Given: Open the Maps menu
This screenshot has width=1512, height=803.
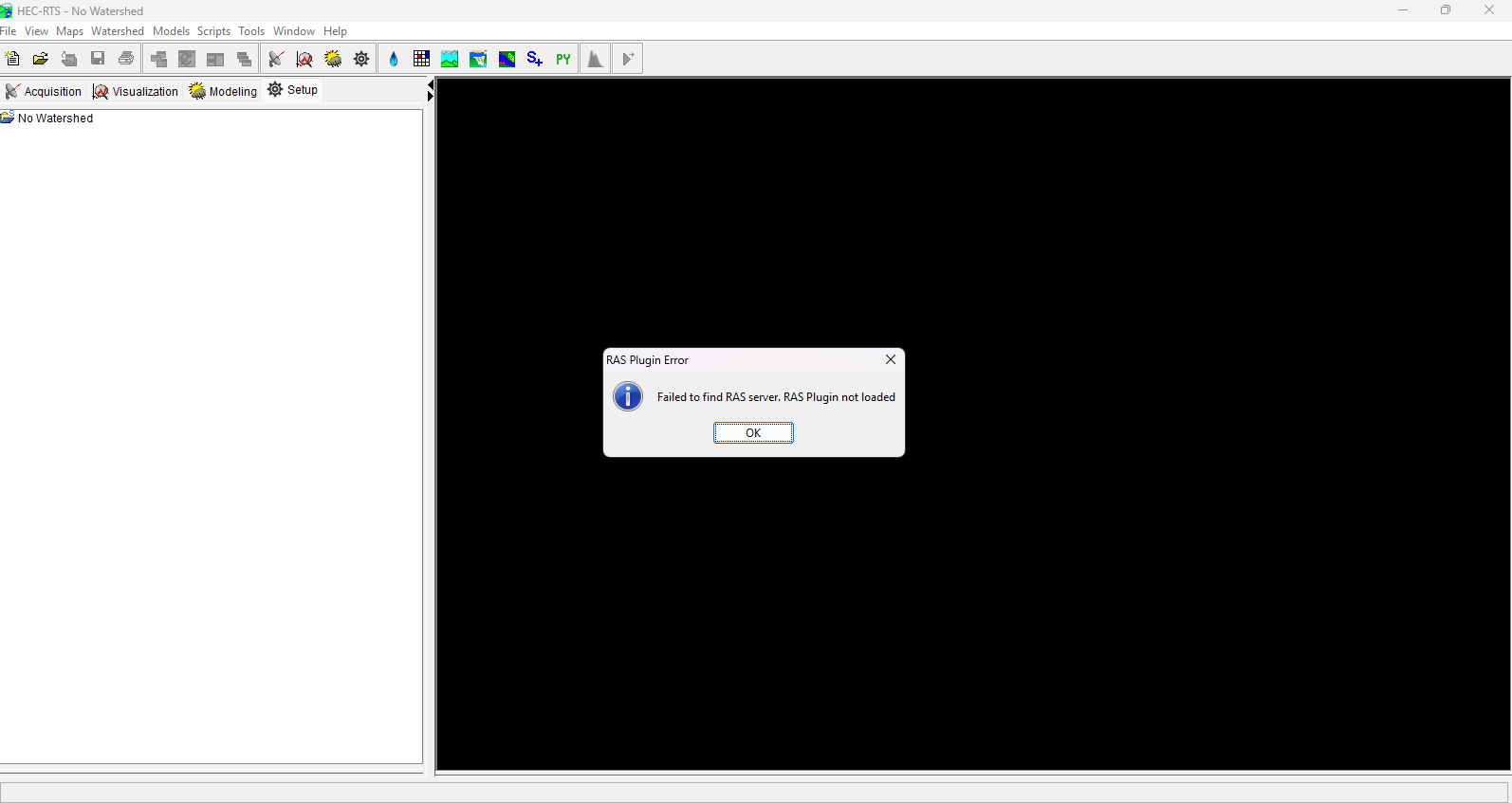Looking at the screenshot, I should click(x=69, y=31).
